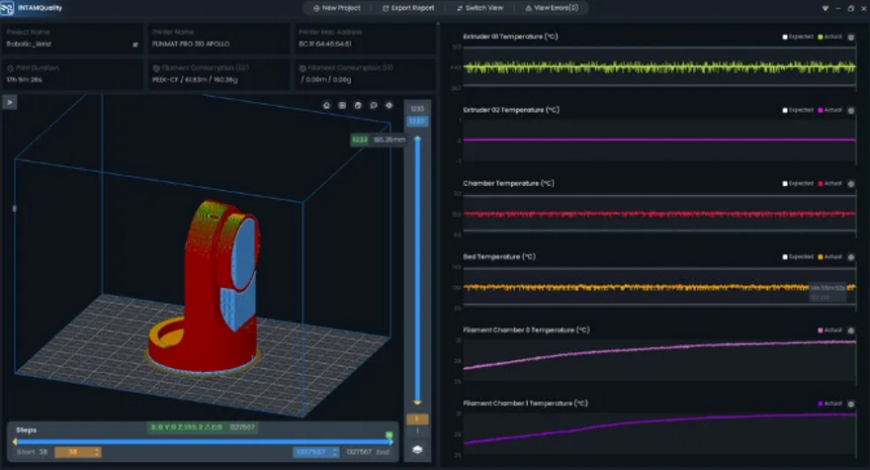Screen dimensions: 870x470
Task: Click the Export Report button
Action: click(408, 8)
